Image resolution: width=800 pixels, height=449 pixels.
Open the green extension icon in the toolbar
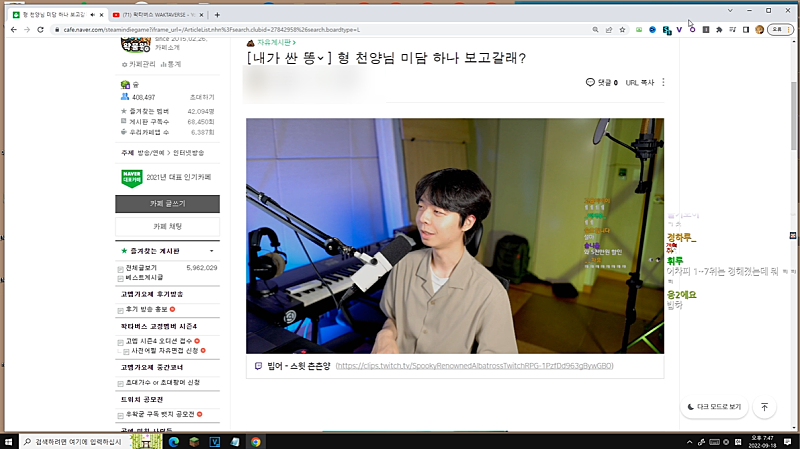point(639,30)
